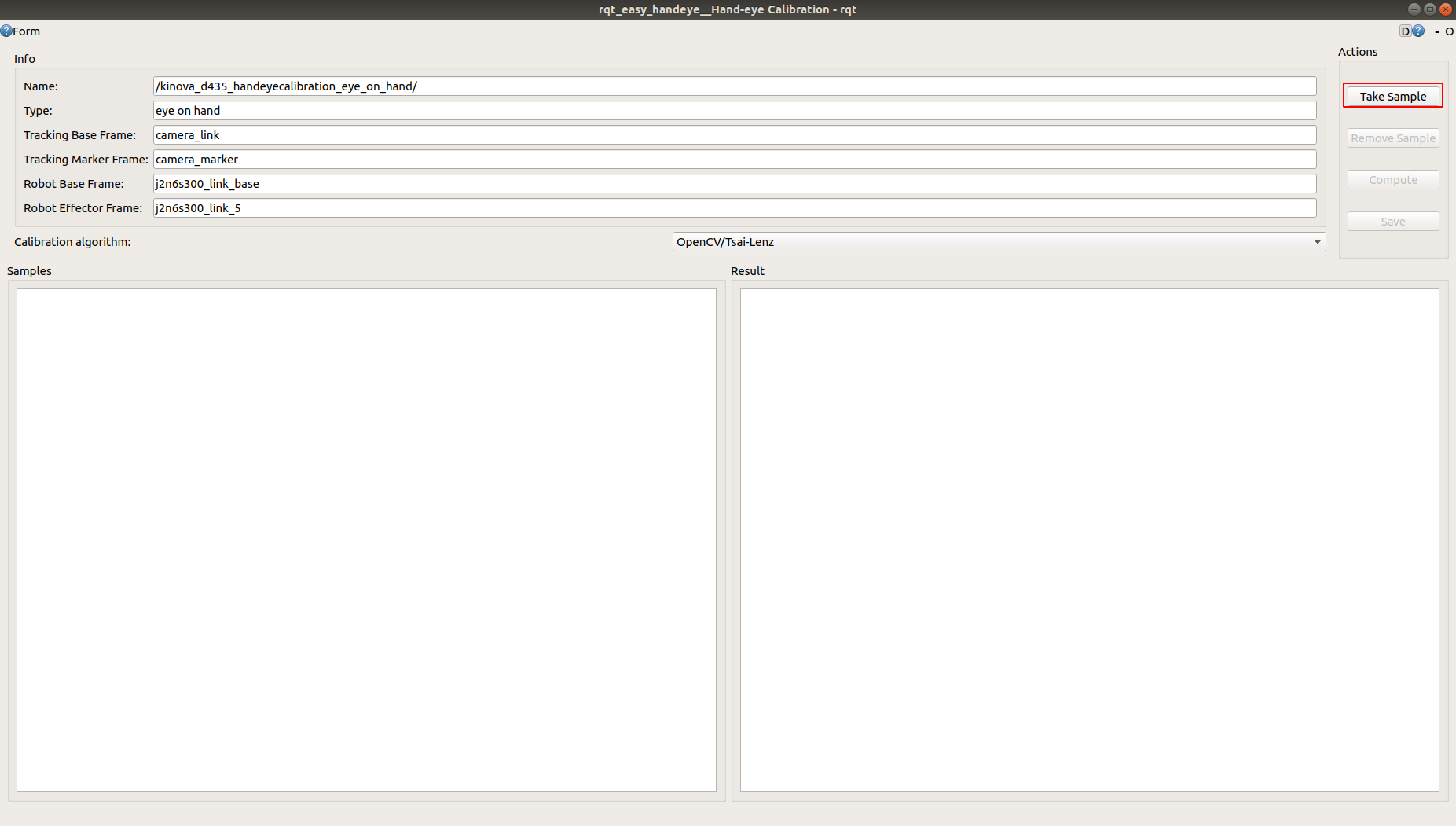Click the Form icon at the left

coord(6,31)
